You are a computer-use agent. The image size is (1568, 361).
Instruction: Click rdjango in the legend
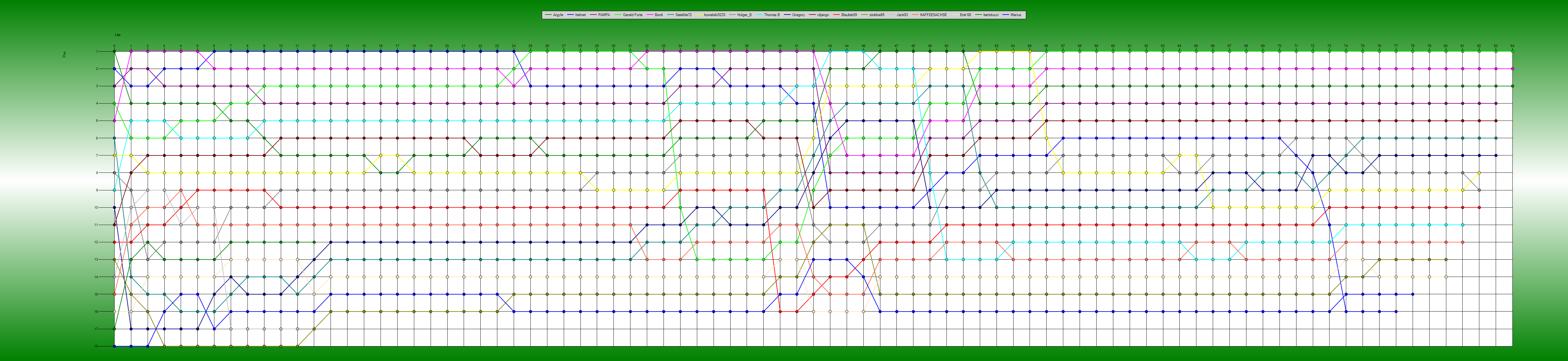click(822, 15)
